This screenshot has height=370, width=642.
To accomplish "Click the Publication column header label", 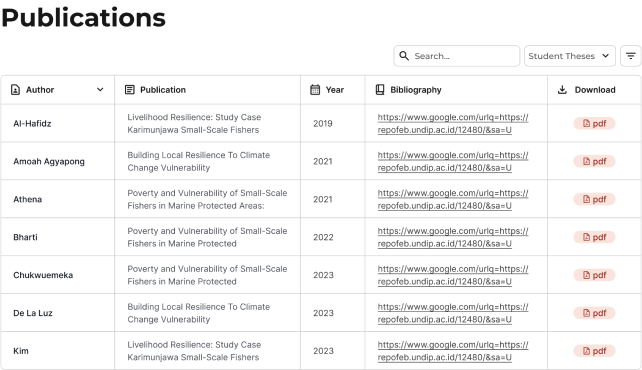I will pos(163,90).
